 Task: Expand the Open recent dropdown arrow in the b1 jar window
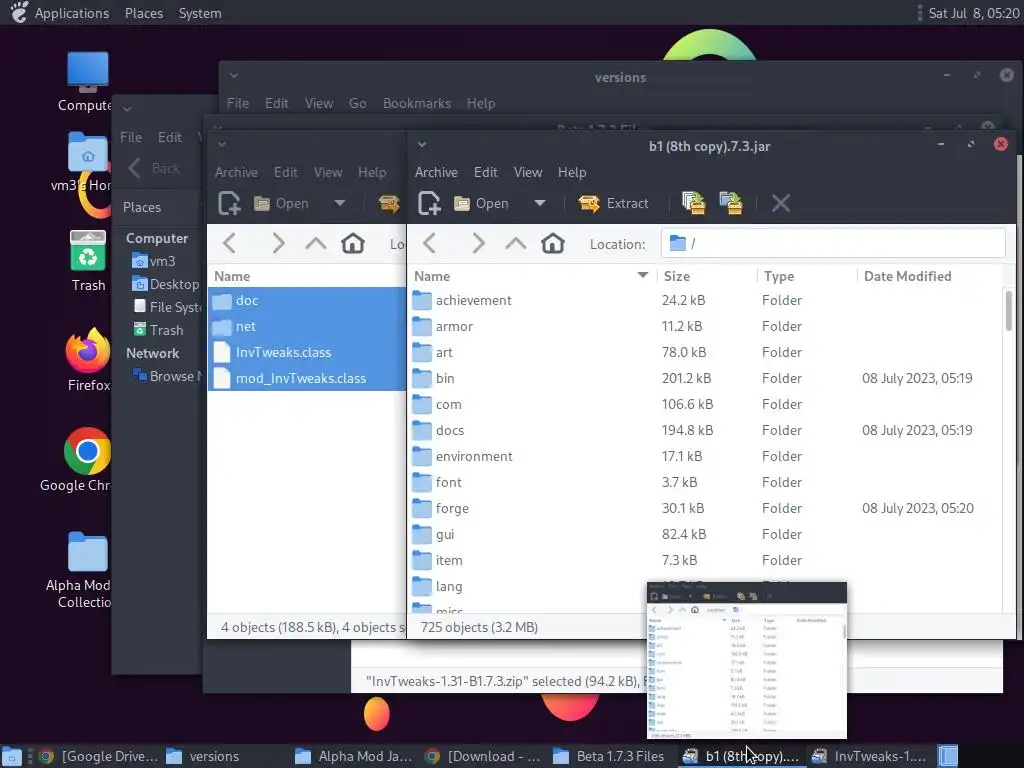pos(539,203)
